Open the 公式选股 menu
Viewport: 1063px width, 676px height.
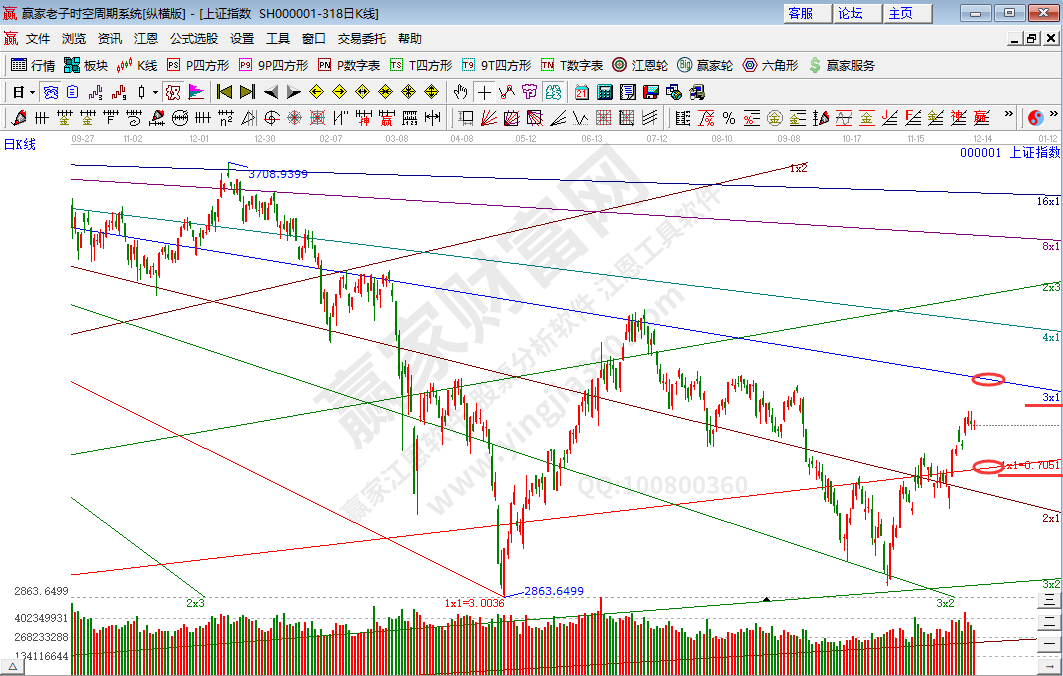pyautogui.click(x=193, y=39)
